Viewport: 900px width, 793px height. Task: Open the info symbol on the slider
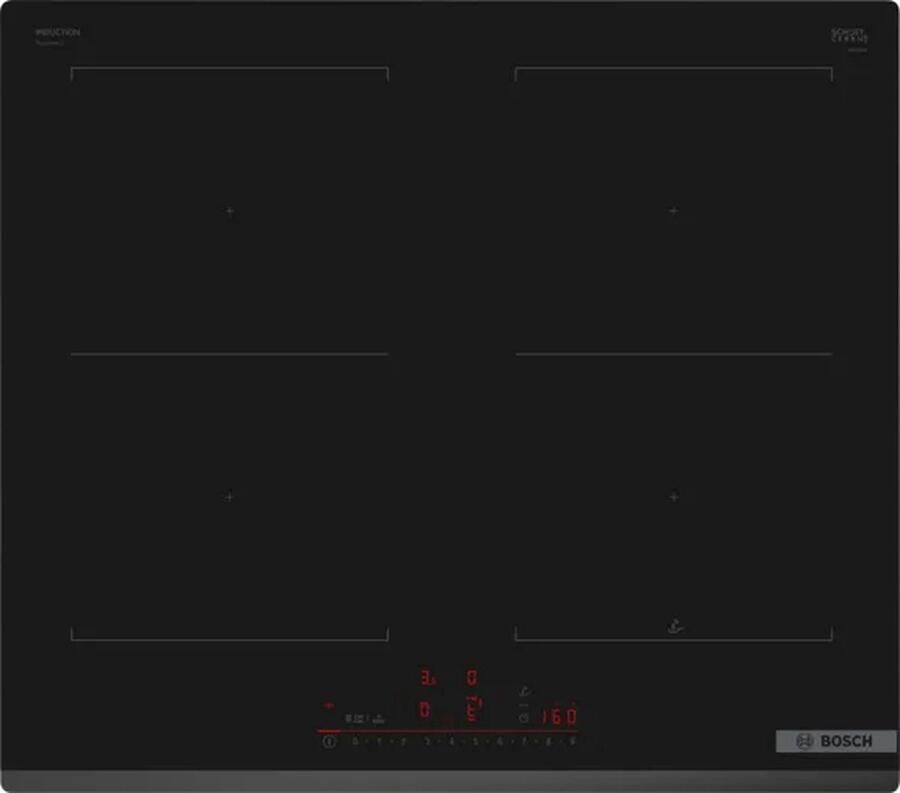click(x=328, y=742)
